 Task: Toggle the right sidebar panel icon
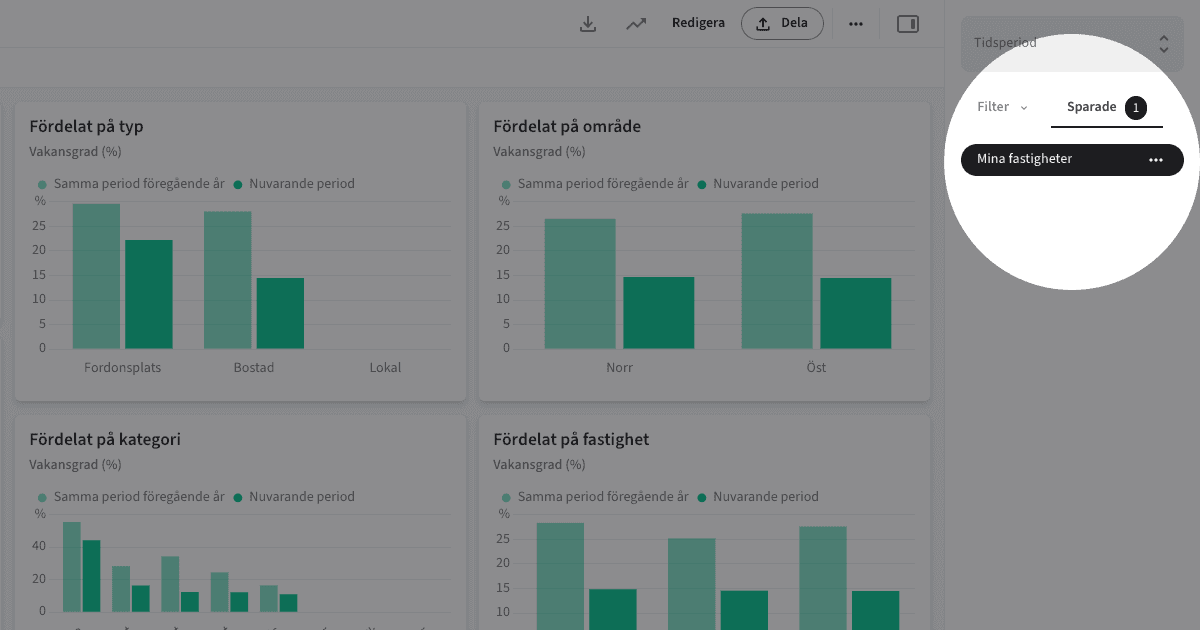pos(907,23)
